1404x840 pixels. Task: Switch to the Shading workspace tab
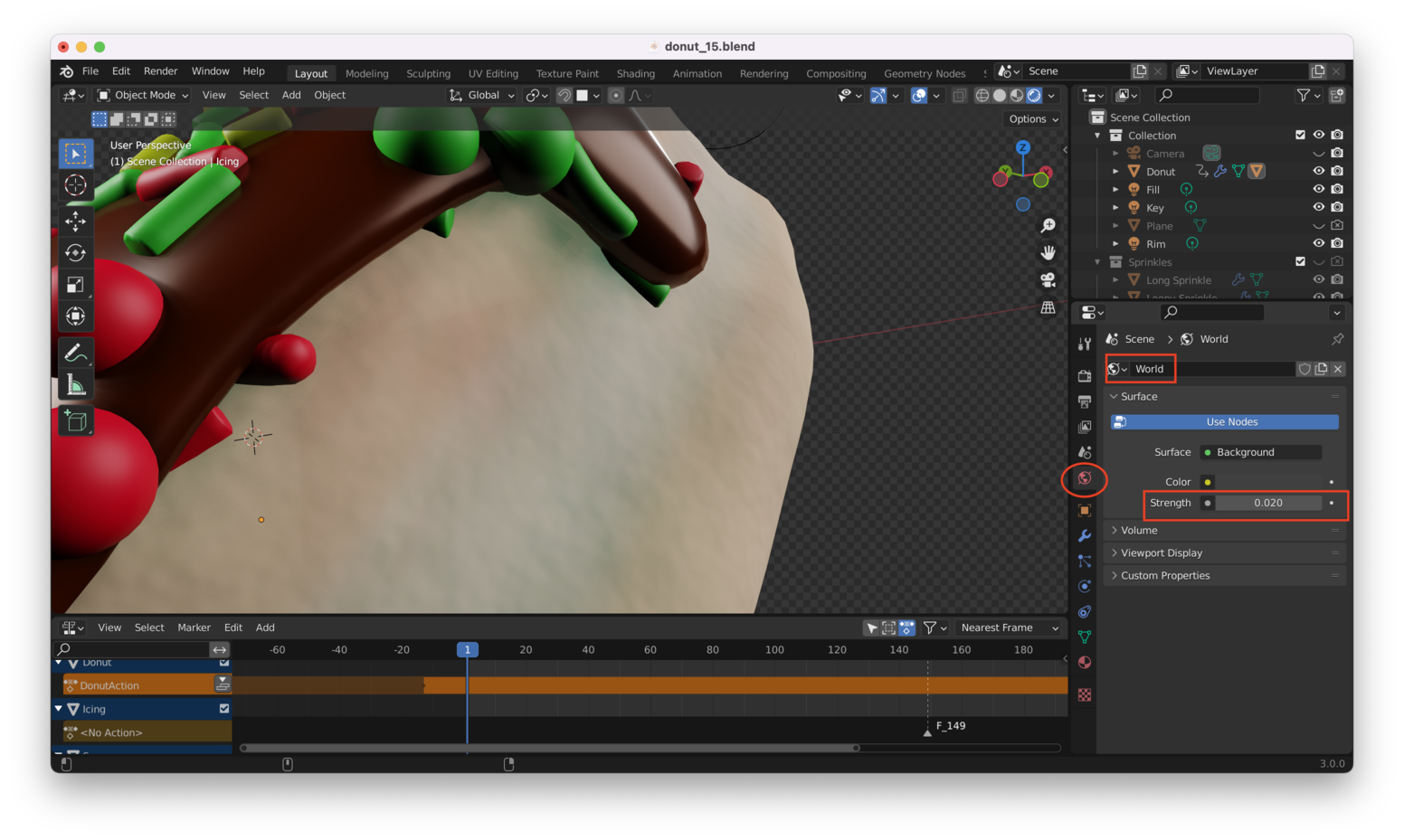[635, 73]
